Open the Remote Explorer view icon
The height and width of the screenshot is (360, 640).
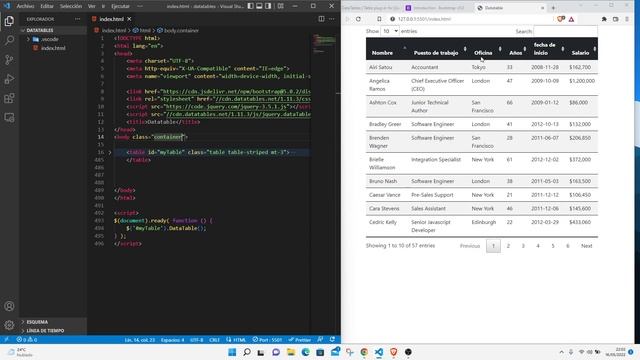[x=9, y=118]
